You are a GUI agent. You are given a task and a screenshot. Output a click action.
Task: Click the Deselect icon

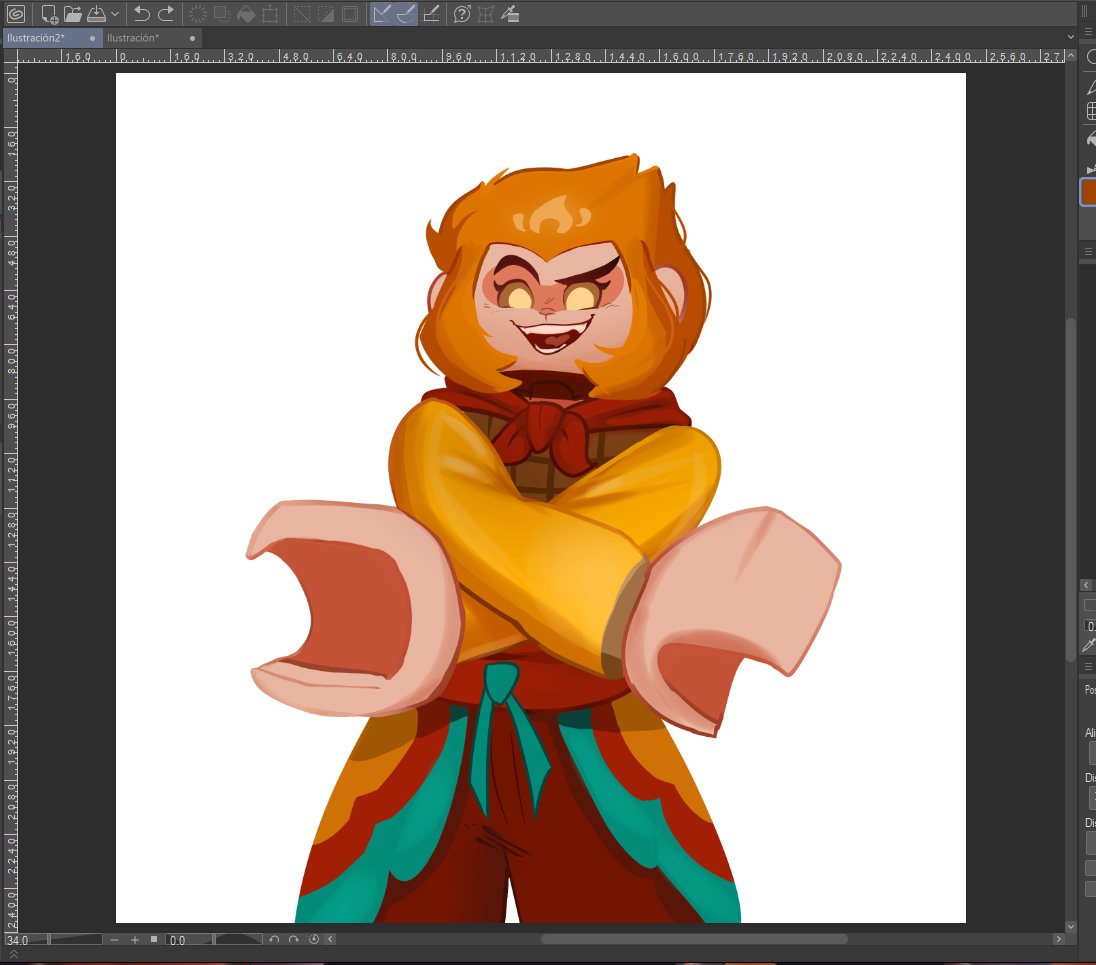click(302, 13)
